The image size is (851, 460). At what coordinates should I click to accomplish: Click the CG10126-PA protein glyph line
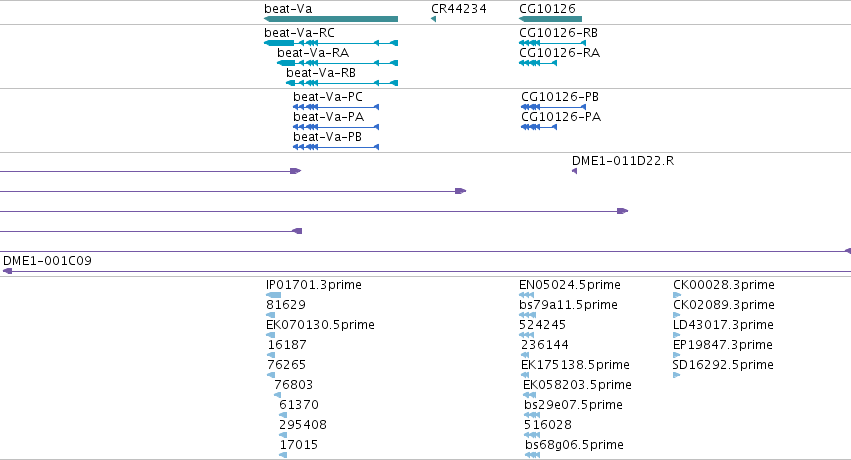pyautogui.click(x=539, y=127)
